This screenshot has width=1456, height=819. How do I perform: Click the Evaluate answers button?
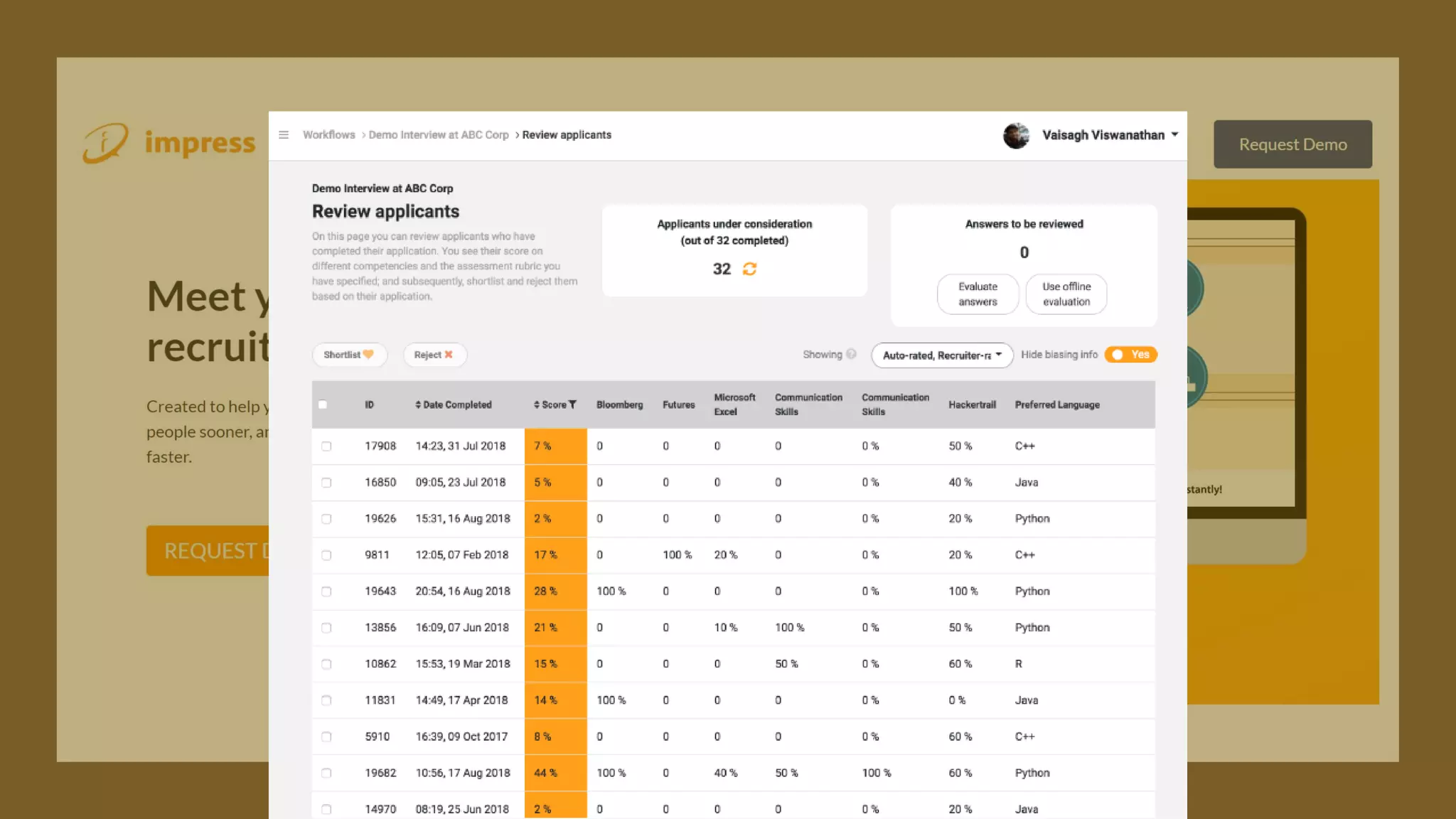point(978,294)
